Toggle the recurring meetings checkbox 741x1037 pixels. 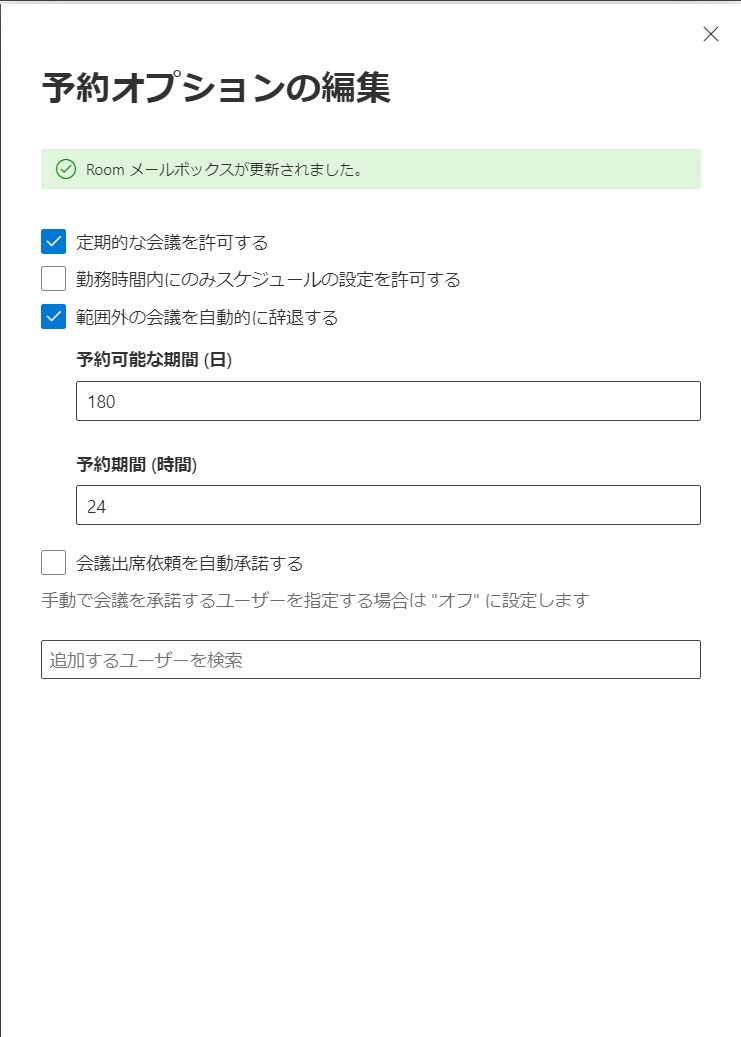(51, 240)
